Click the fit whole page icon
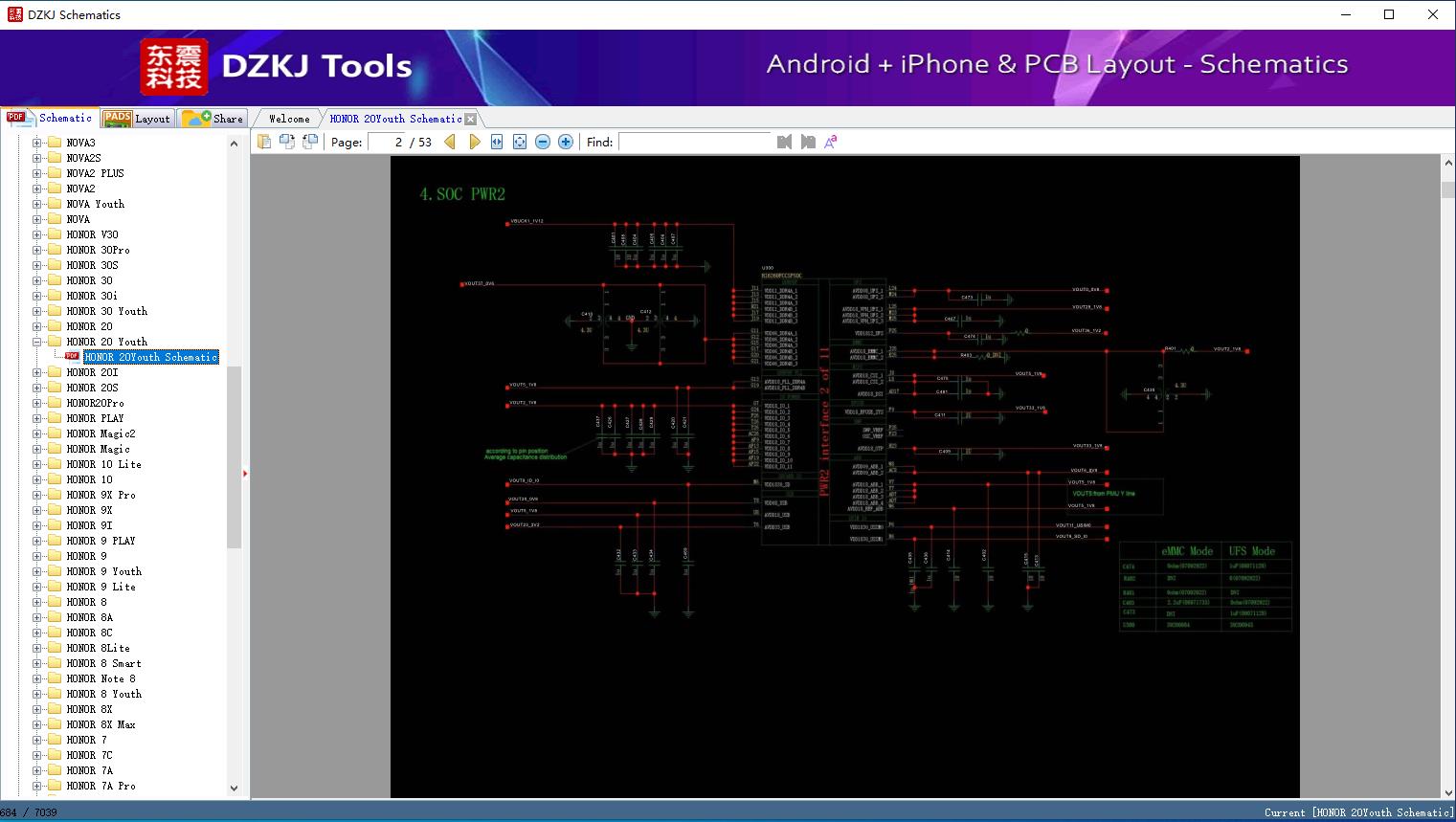 point(520,142)
